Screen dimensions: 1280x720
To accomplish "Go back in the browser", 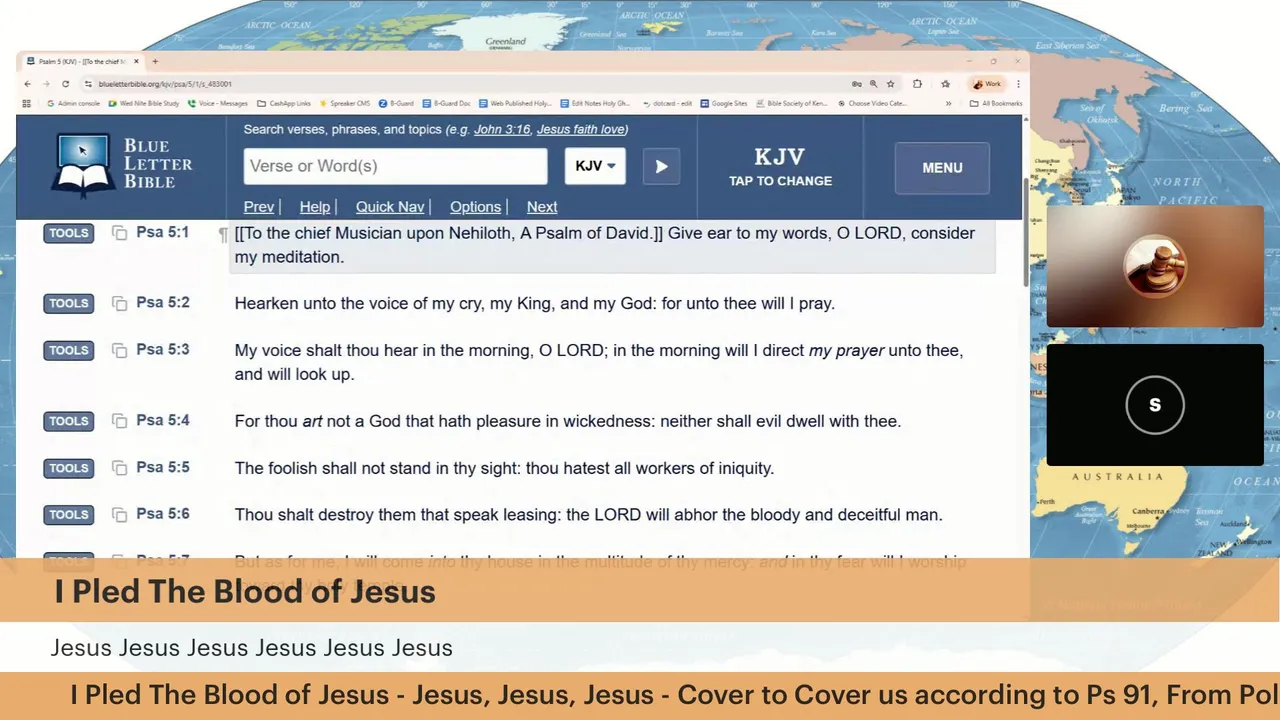I will pos(28,84).
